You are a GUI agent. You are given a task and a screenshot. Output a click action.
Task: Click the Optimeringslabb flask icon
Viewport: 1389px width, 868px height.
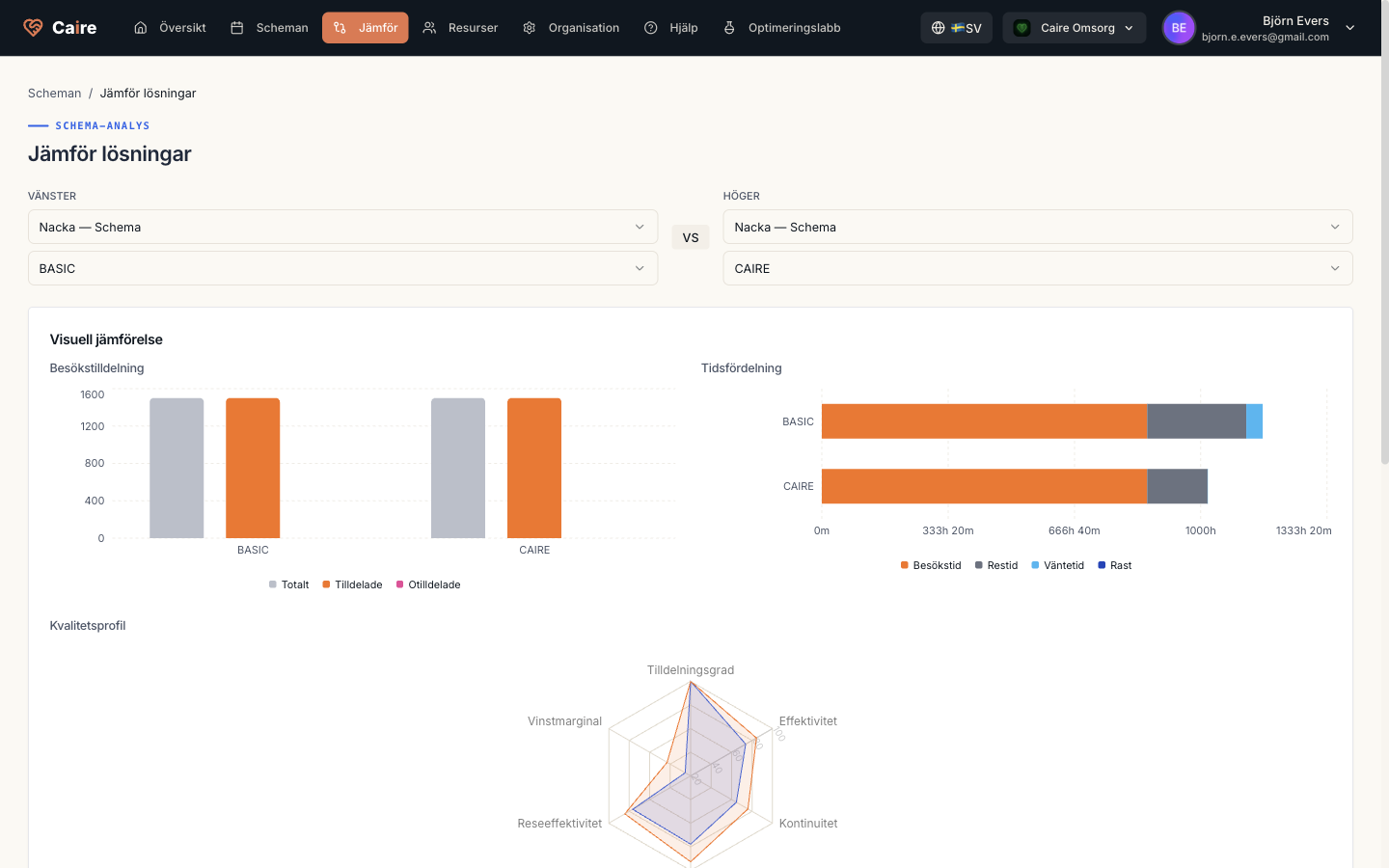click(x=729, y=28)
